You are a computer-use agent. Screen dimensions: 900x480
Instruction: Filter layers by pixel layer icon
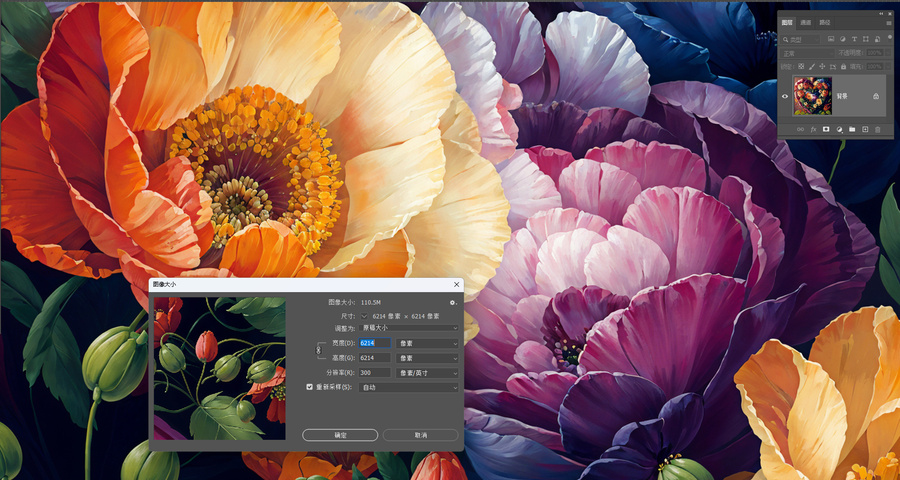coord(831,39)
